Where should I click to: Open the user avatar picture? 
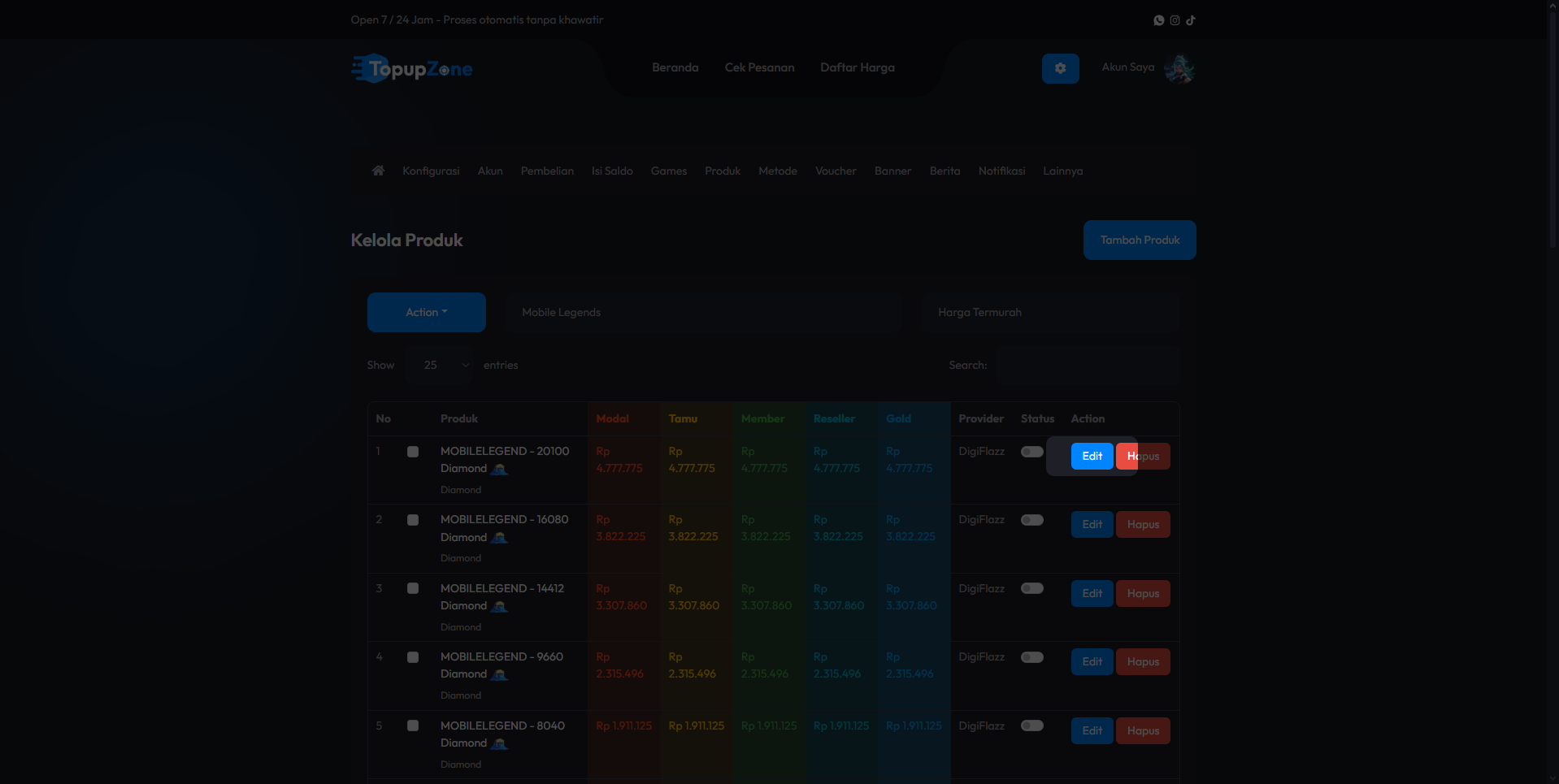click(1179, 68)
